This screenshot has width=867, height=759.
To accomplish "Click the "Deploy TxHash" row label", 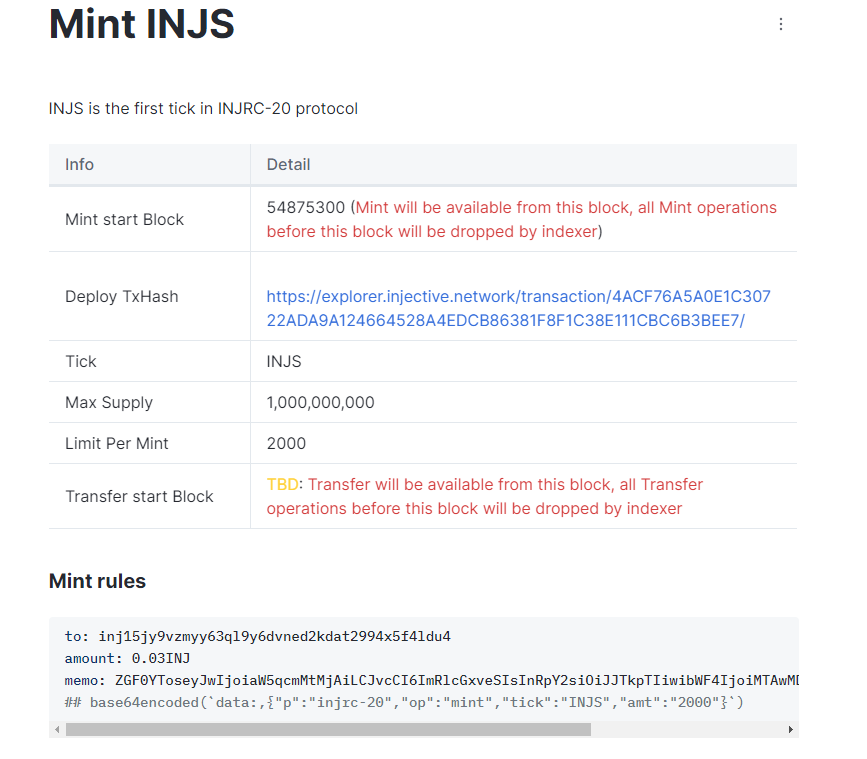I will (122, 297).
